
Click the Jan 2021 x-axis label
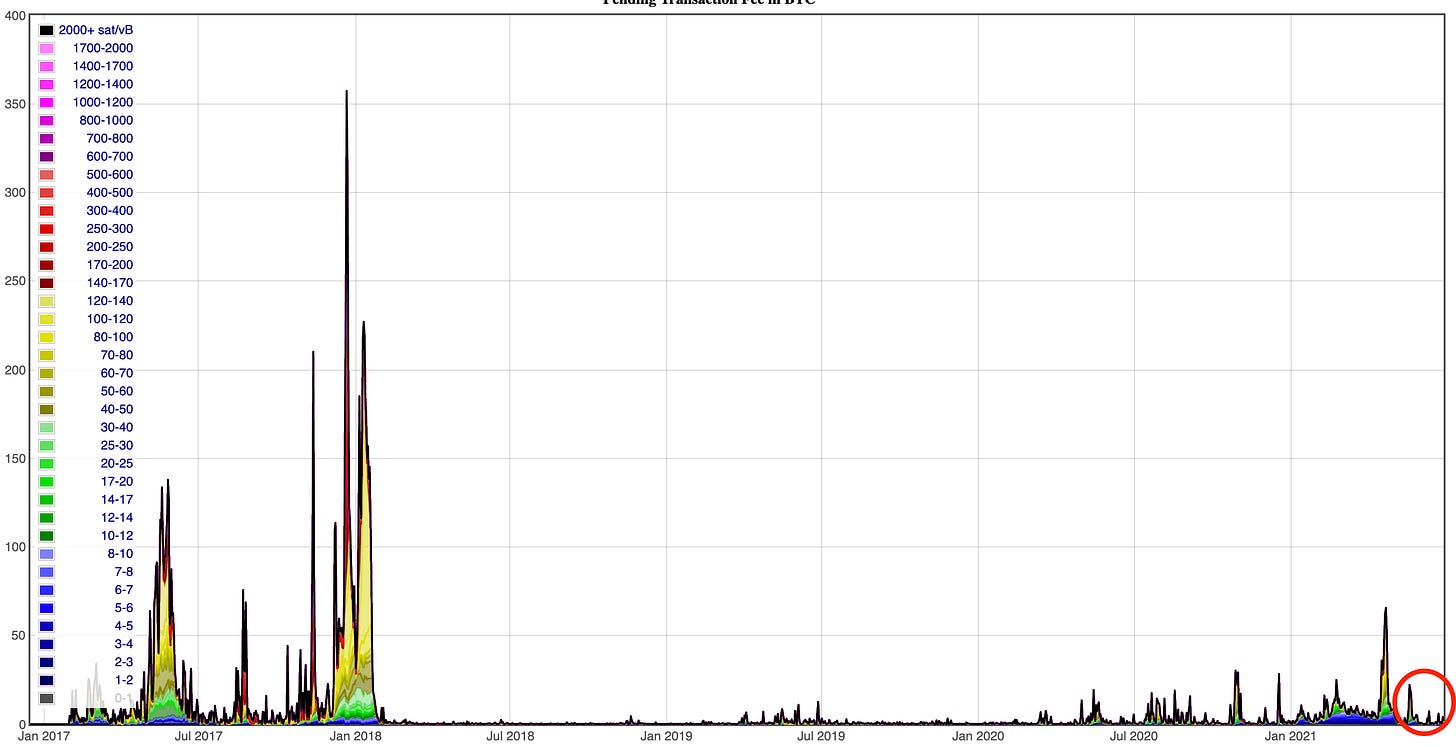tap(1291, 737)
